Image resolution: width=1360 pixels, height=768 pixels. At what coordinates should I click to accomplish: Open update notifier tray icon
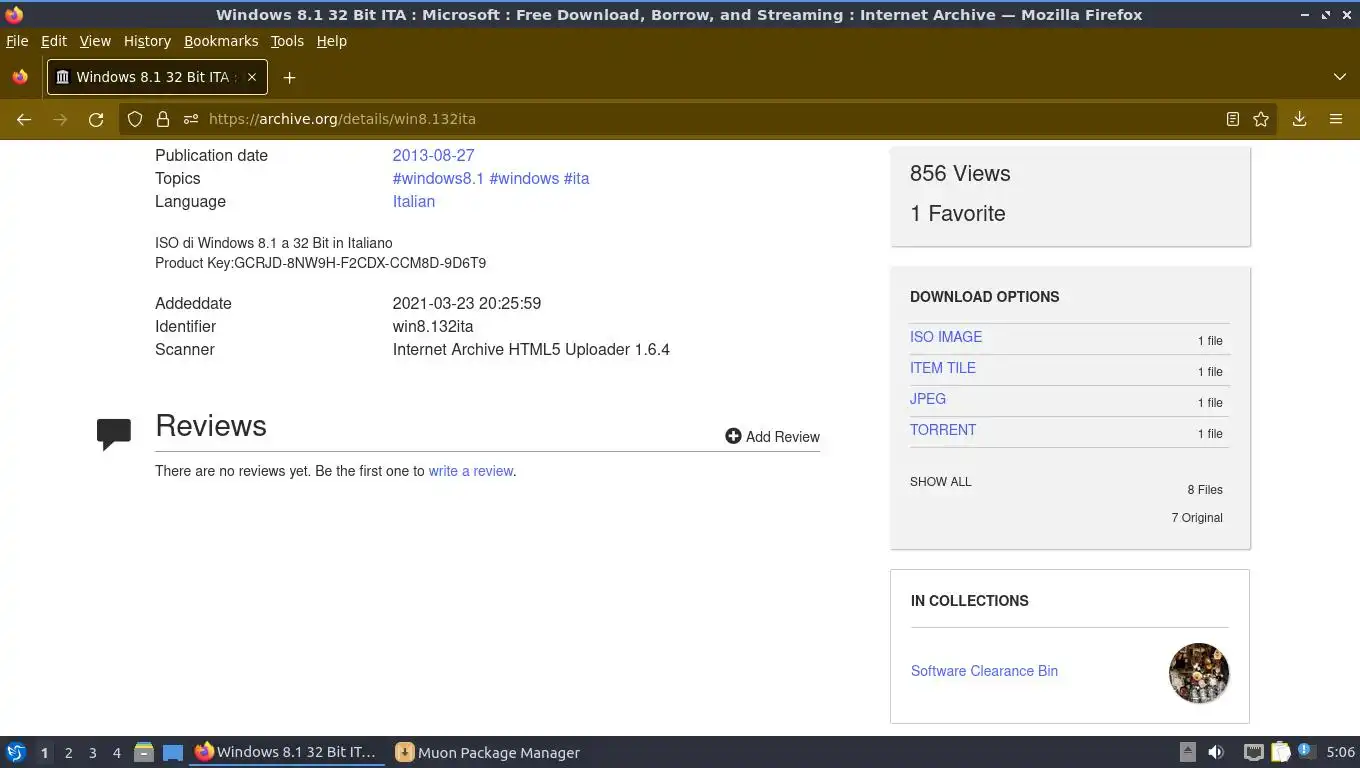(x=1305, y=750)
